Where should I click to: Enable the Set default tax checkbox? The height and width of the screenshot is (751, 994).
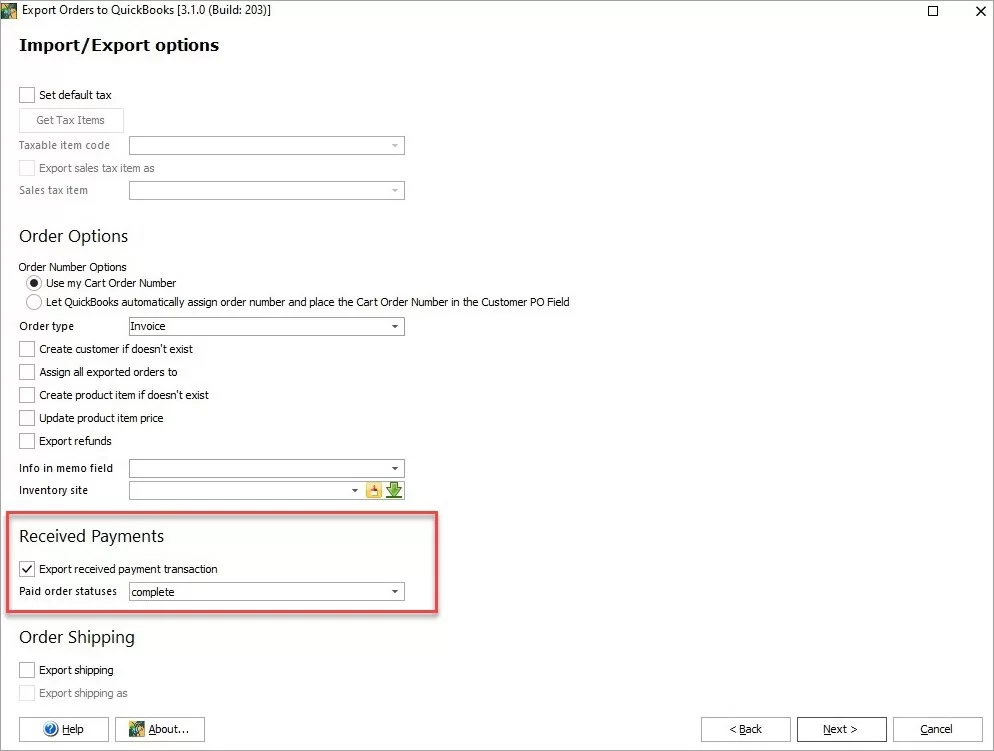[x=27, y=94]
